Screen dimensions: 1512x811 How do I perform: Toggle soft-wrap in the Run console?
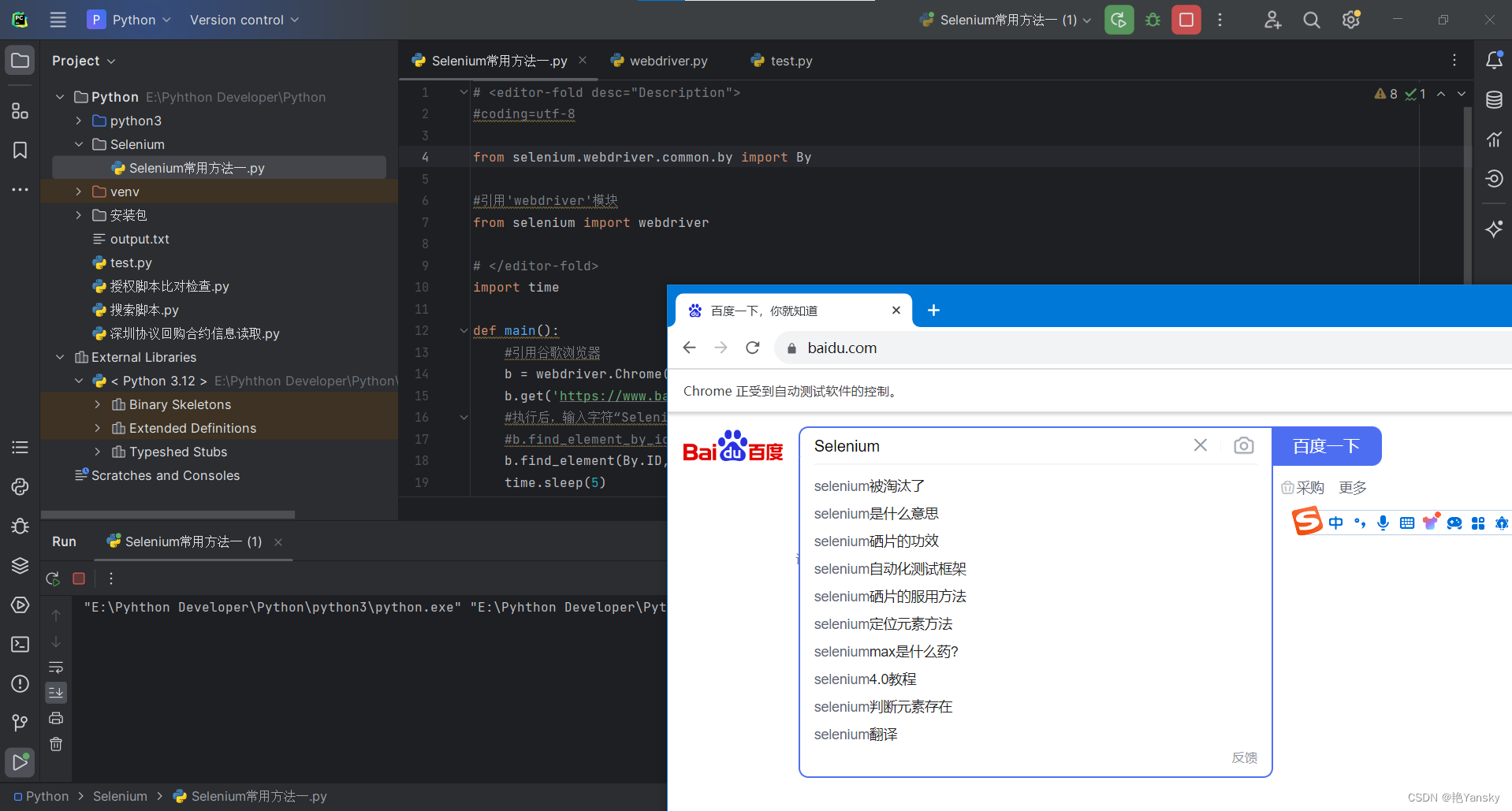point(56,667)
